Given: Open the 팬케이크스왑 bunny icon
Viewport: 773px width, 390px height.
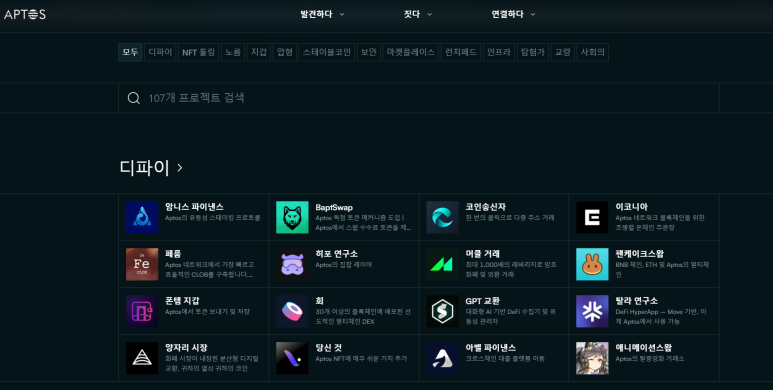Looking at the screenshot, I should point(592,264).
